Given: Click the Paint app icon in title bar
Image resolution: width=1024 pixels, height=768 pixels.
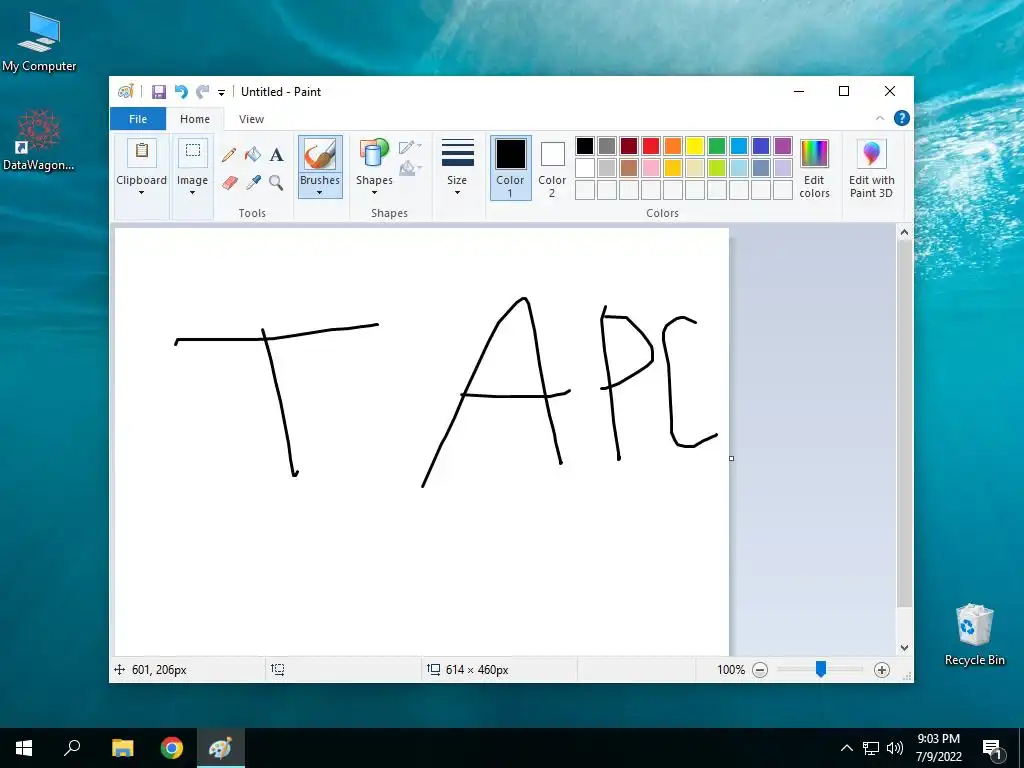Looking at the screenshot, I should click(x=125, y=92).
